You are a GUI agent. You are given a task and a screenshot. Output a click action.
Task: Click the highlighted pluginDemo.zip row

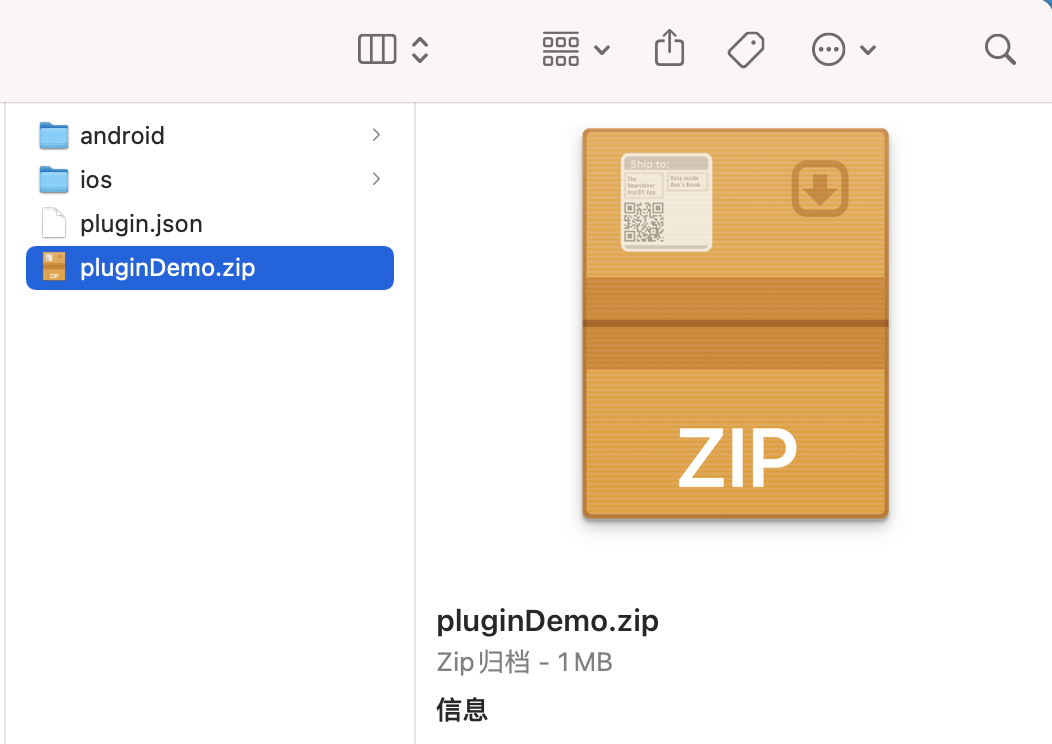click(209, 268)
